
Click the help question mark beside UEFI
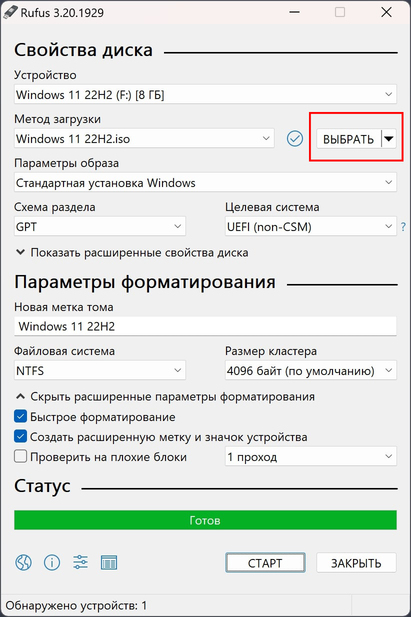click(x=403, y=227)
